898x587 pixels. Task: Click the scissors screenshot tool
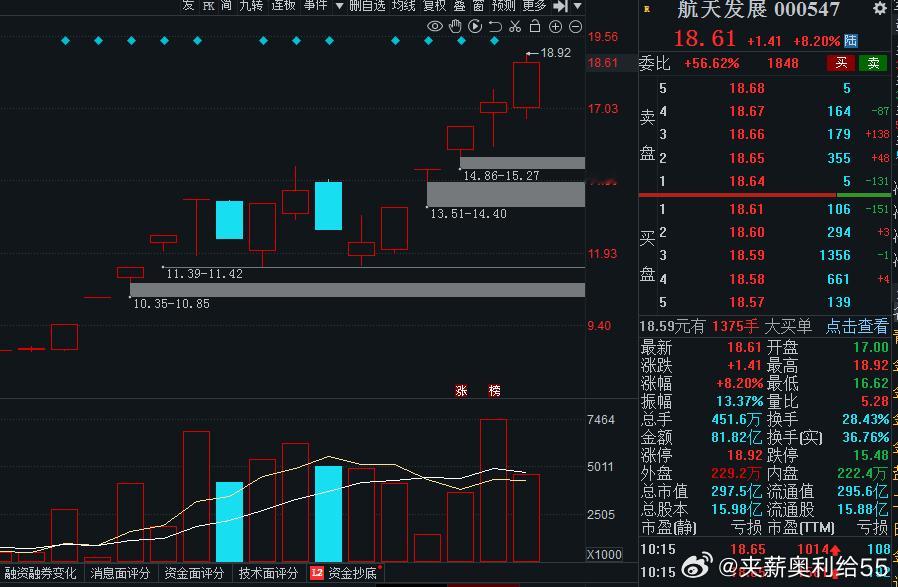[514, 26]
